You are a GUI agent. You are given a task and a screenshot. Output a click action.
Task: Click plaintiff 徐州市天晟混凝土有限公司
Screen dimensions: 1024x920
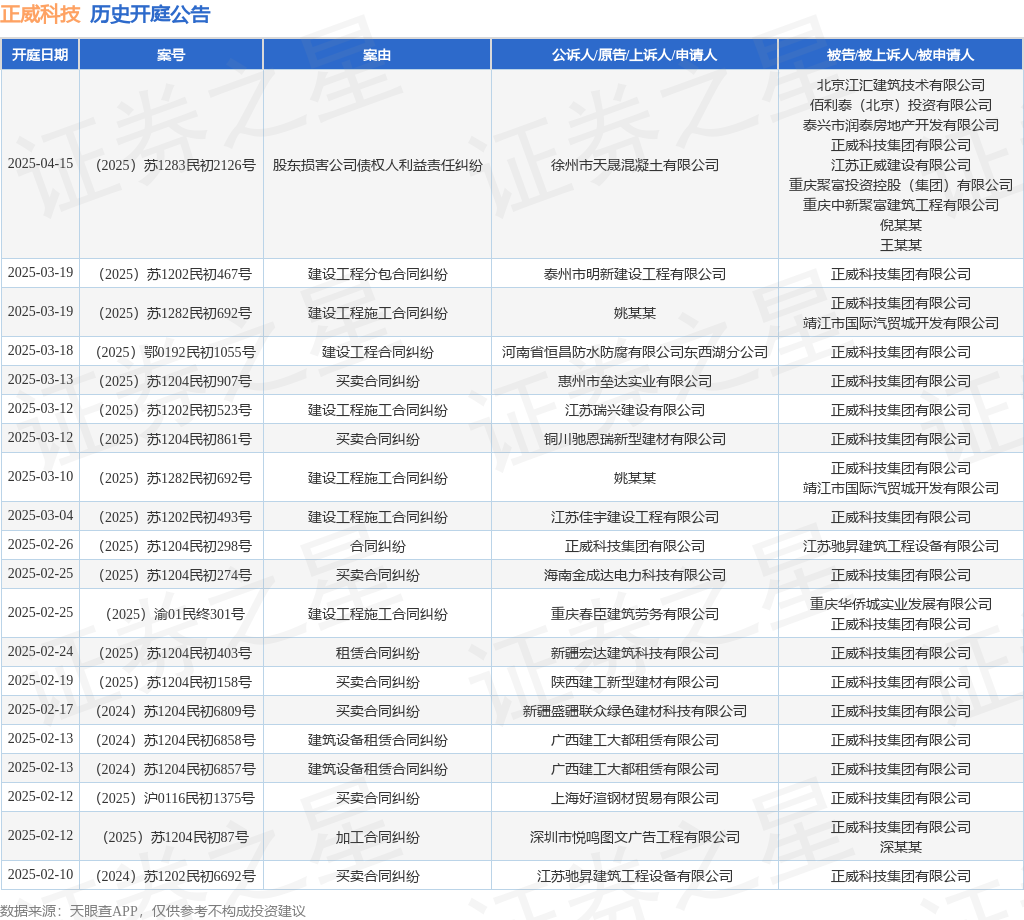coord(634,165)
